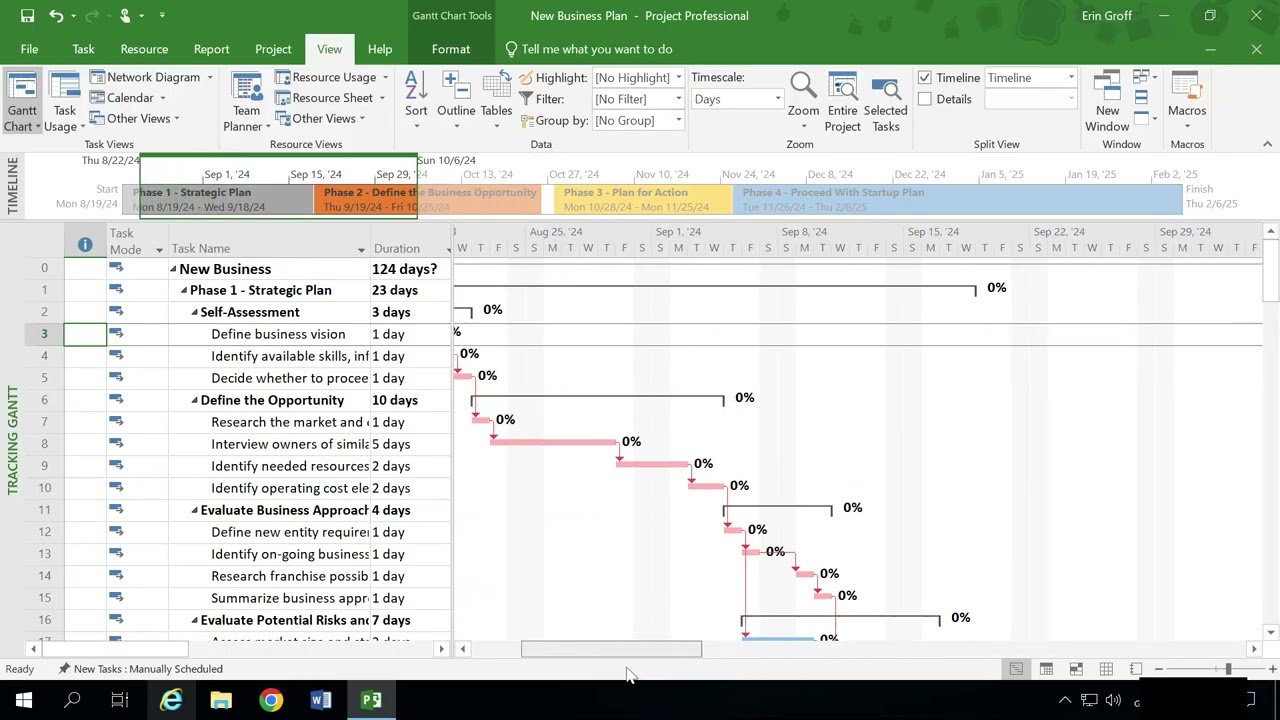Open Google Chrome from taskbar
The width and height of the screenshot is (1280, 720).
[x=271, y=700]
